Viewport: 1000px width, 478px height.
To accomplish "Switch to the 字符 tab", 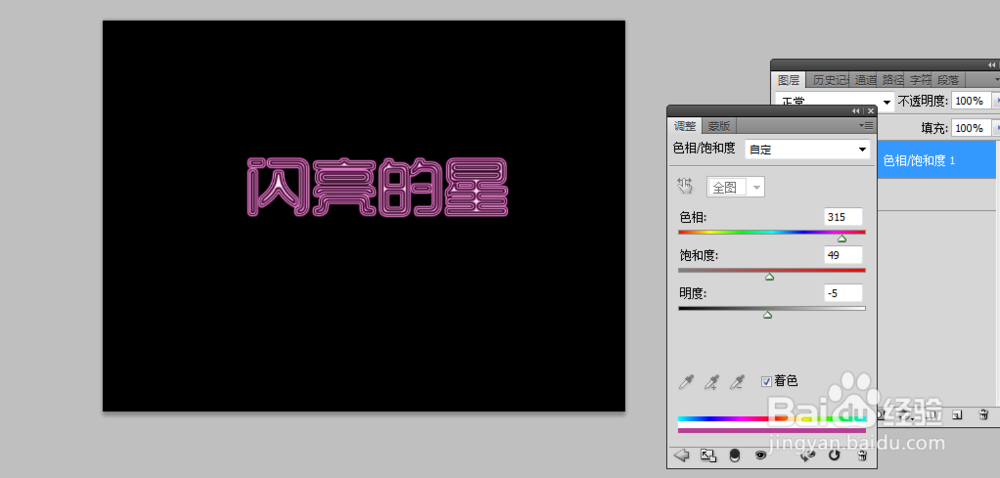I will pyautogui.click(x=920, y=80).
